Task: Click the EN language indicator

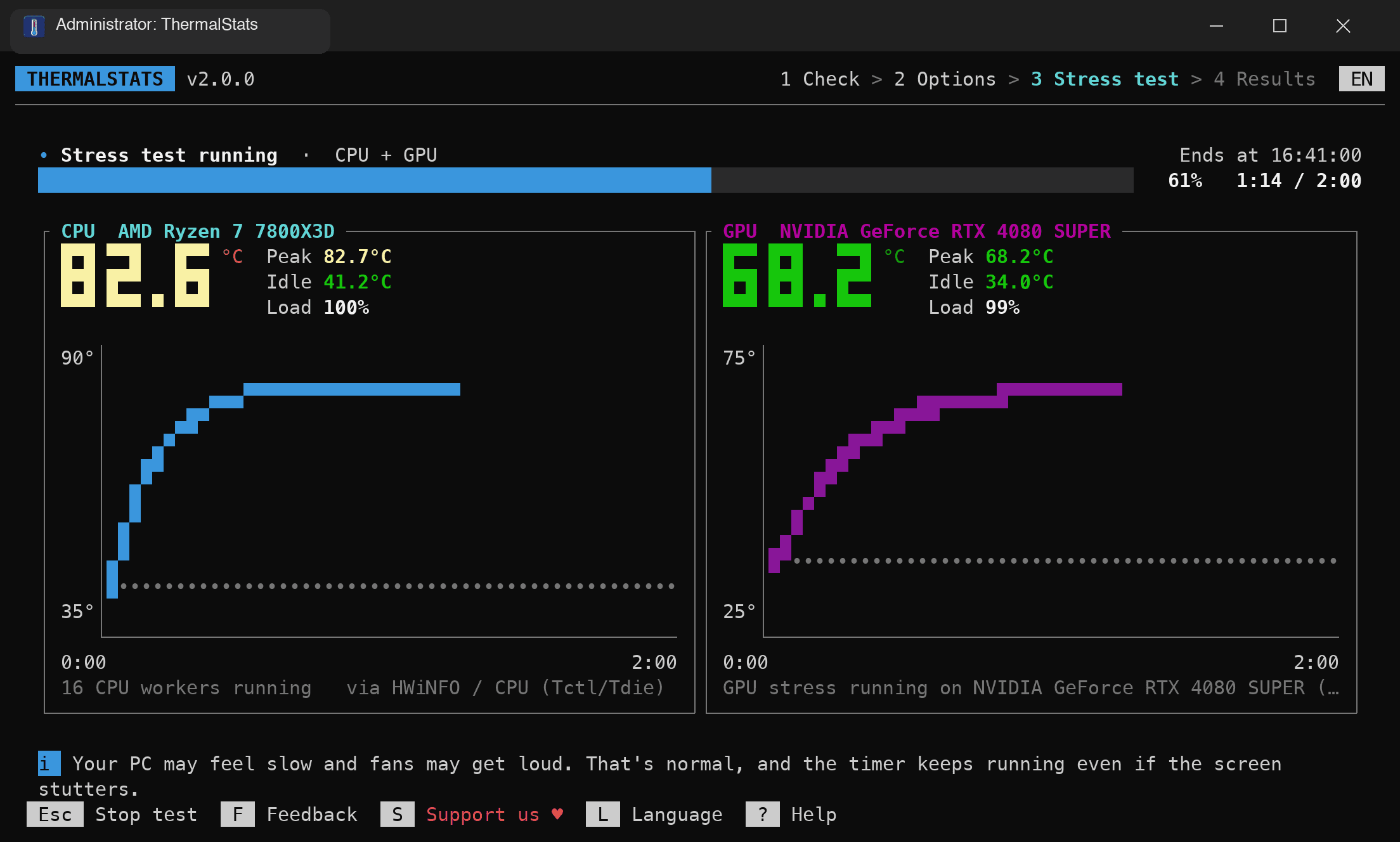Action: tap(1362, 79)
